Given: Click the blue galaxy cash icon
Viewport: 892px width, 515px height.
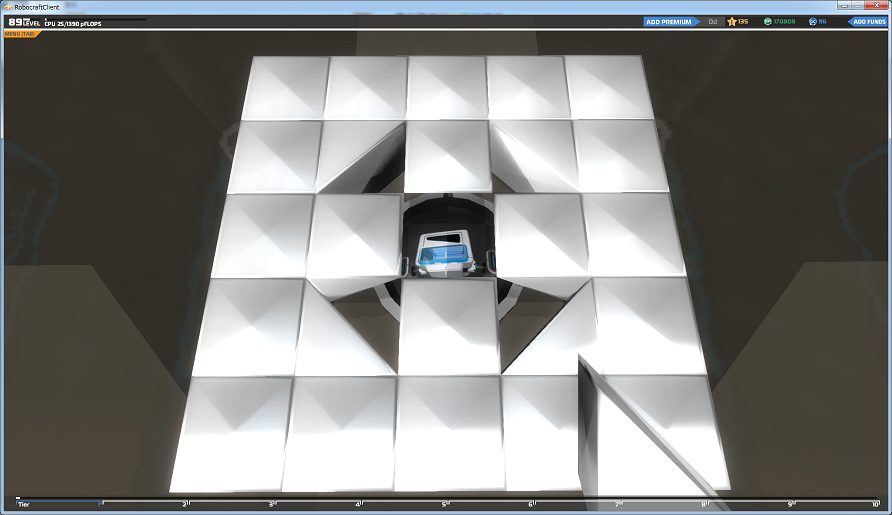Looking at the screenshot, I should (812, 22).
